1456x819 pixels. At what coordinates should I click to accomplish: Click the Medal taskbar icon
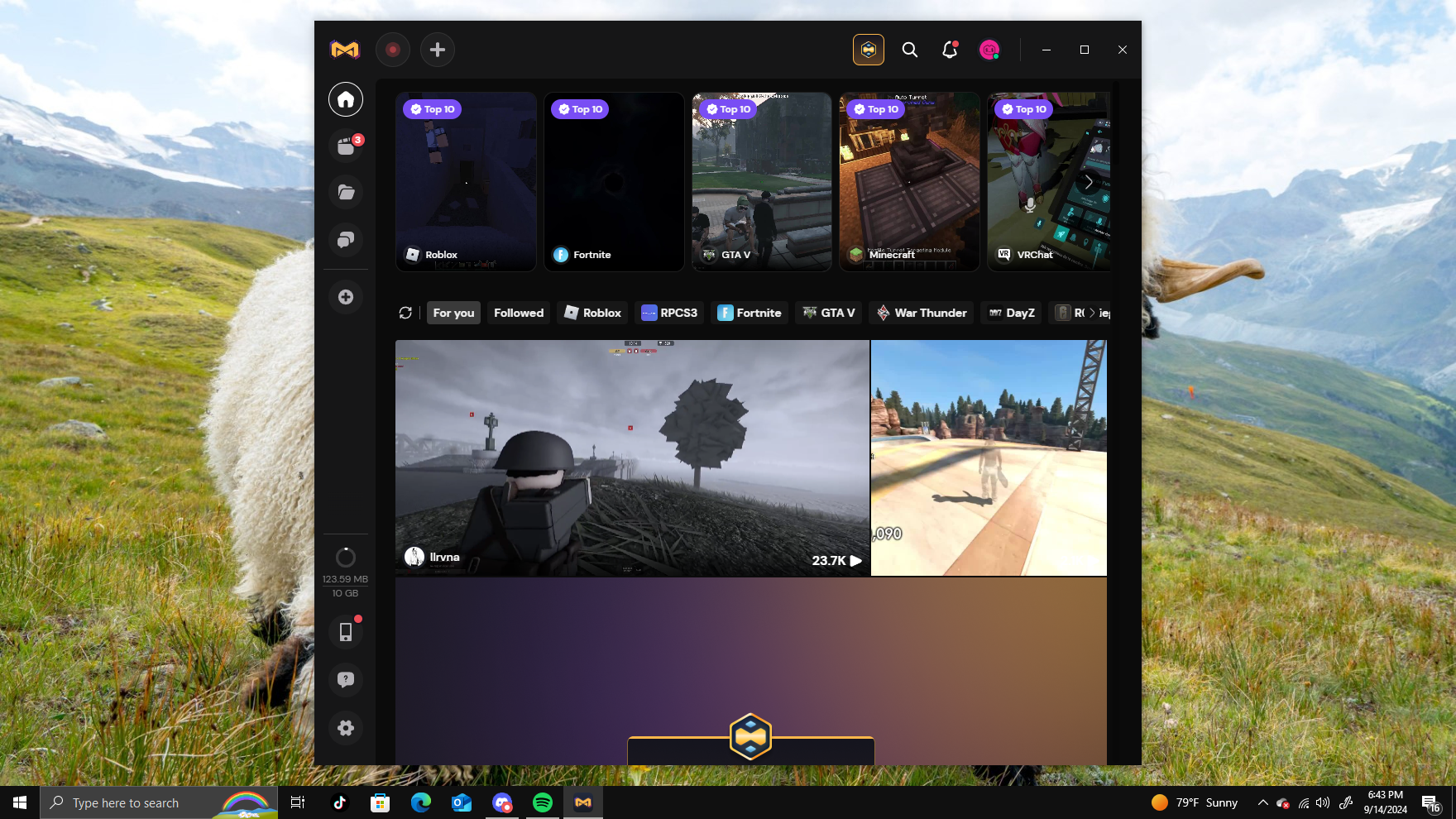pyautogui.click(x=583, y=802)
